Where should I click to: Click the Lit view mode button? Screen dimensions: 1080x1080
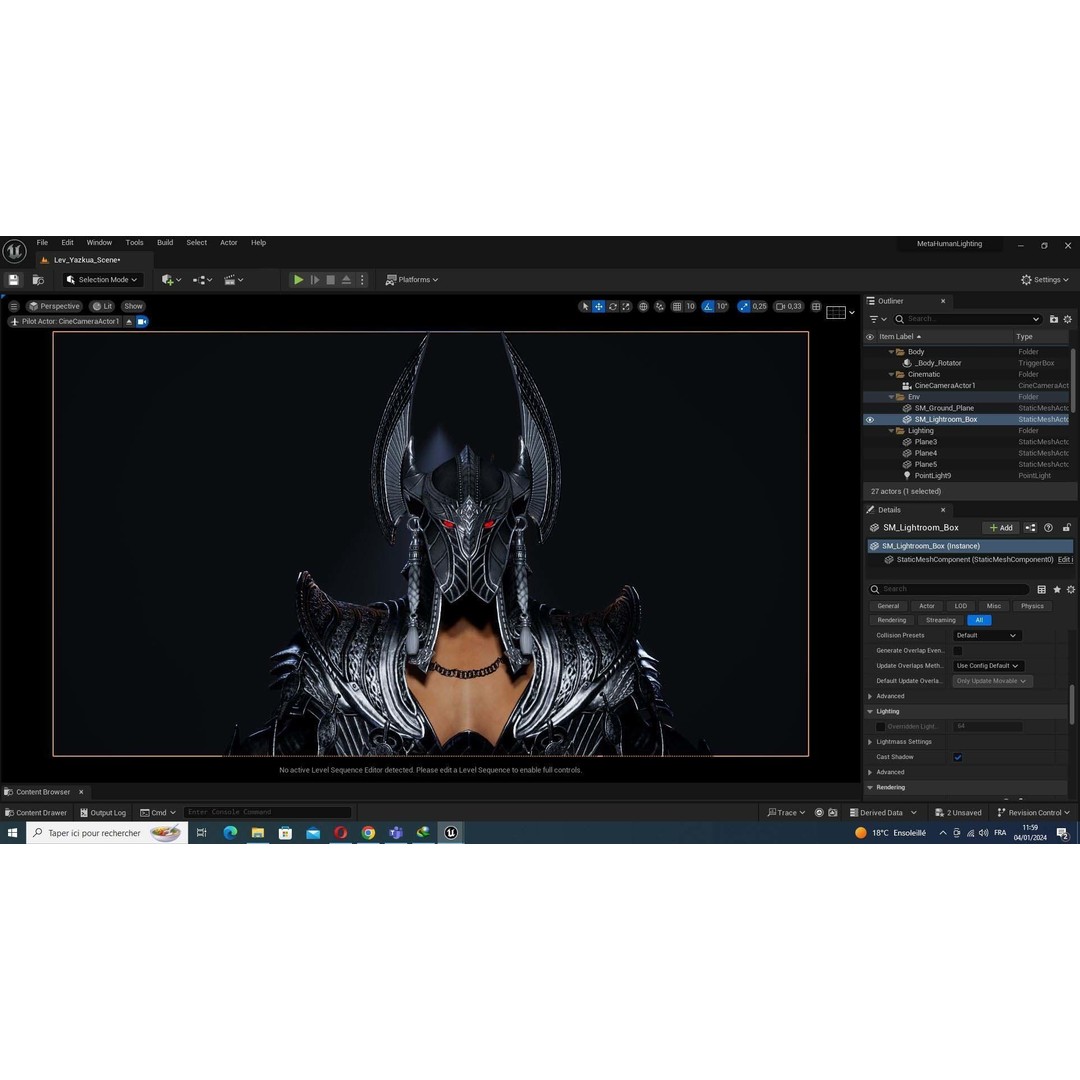coord(103,306)
